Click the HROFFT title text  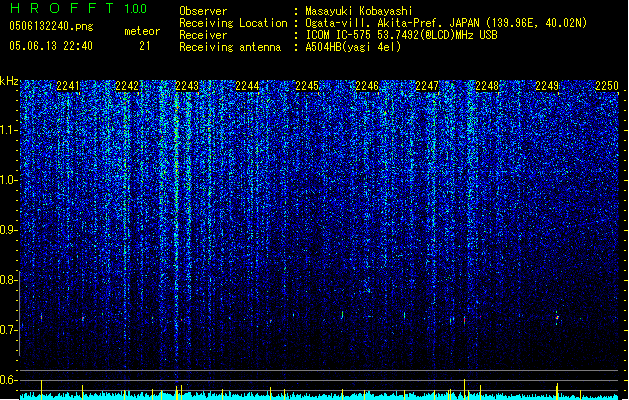tap(62, 8)
